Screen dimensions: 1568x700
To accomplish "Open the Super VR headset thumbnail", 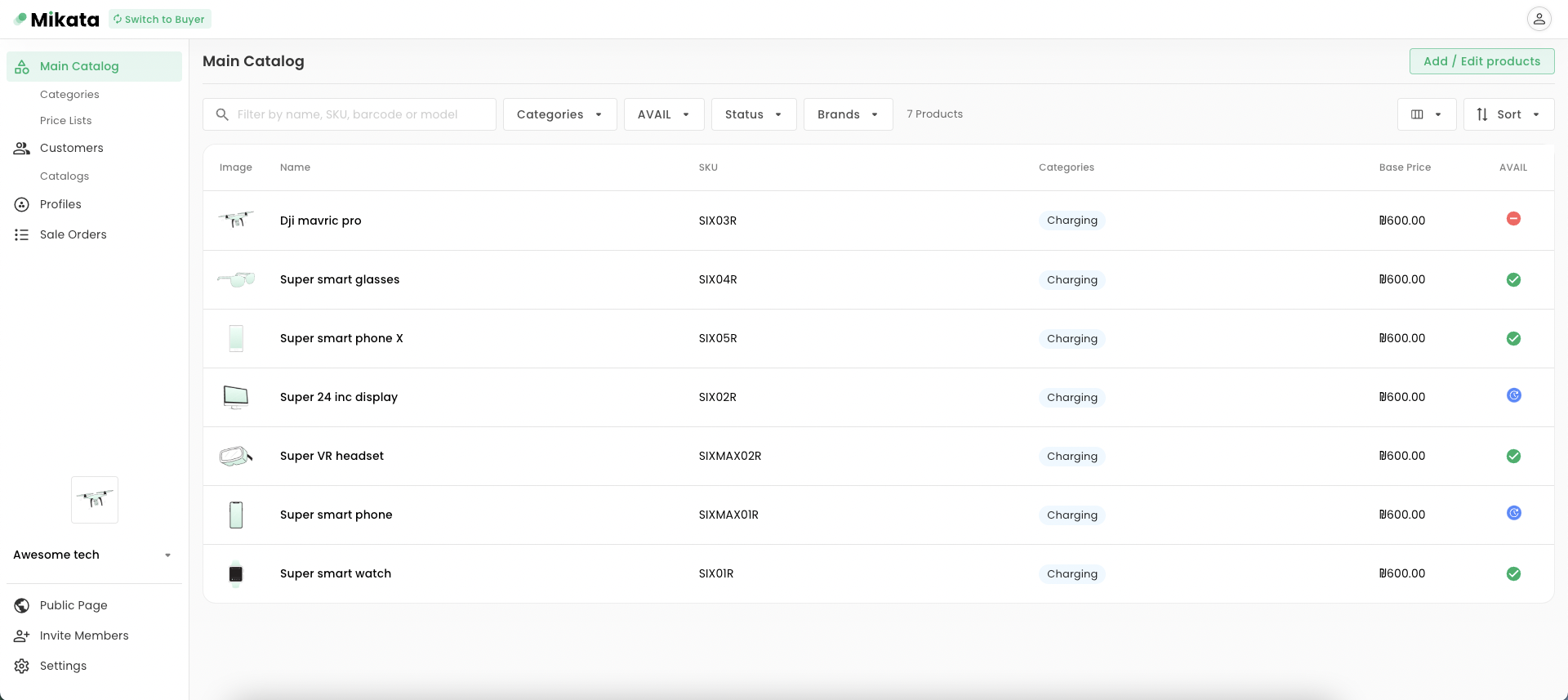I will (x=236, y=456).
